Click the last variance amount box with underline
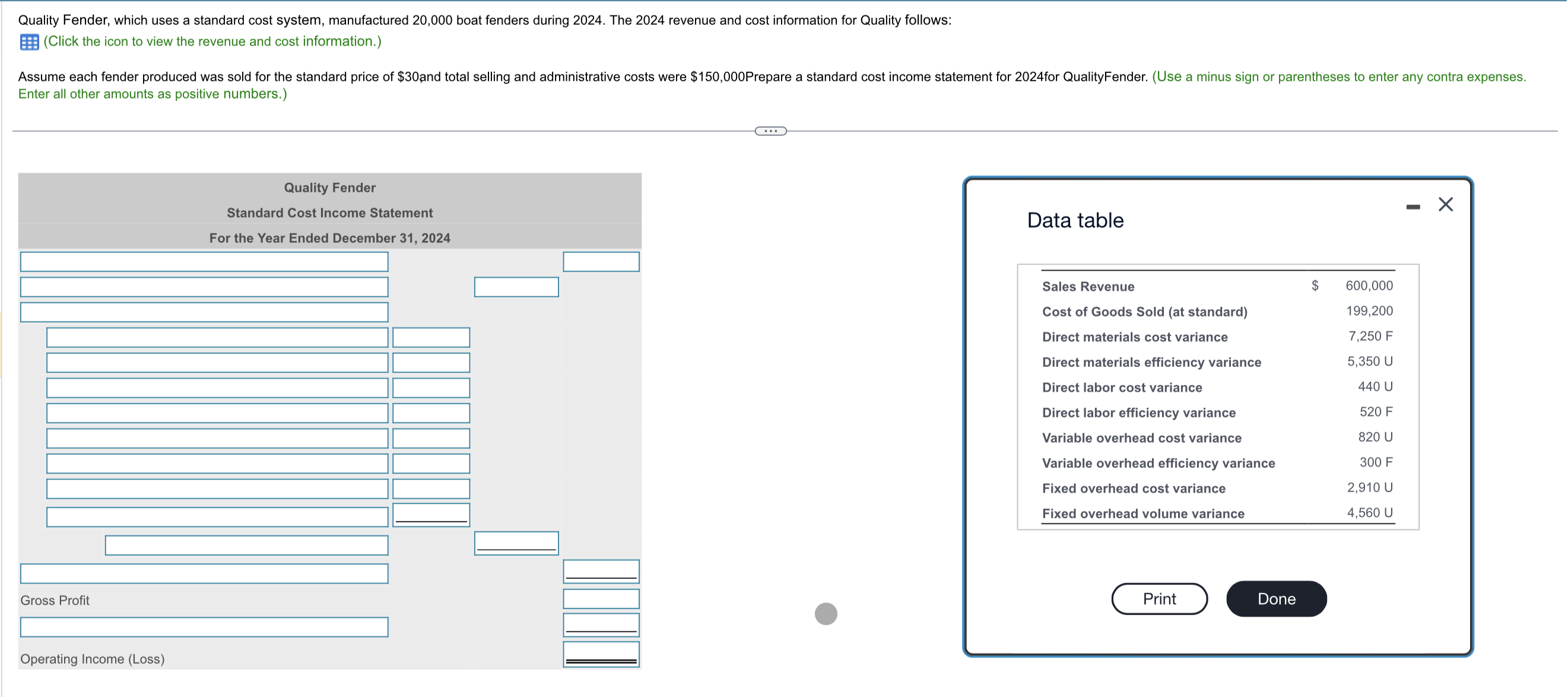 [430, 514]
